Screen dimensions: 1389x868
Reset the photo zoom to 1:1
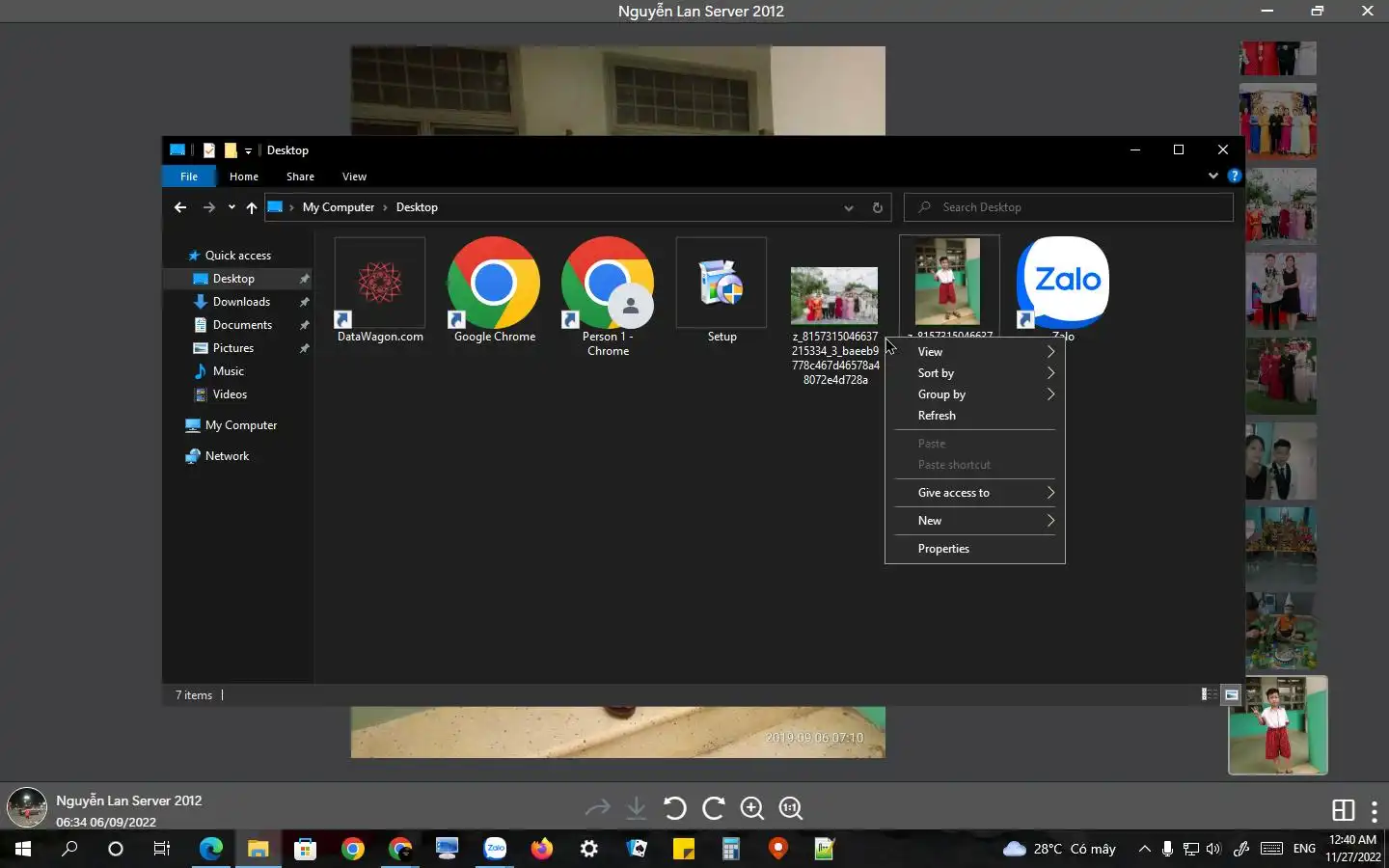point(791,808)
